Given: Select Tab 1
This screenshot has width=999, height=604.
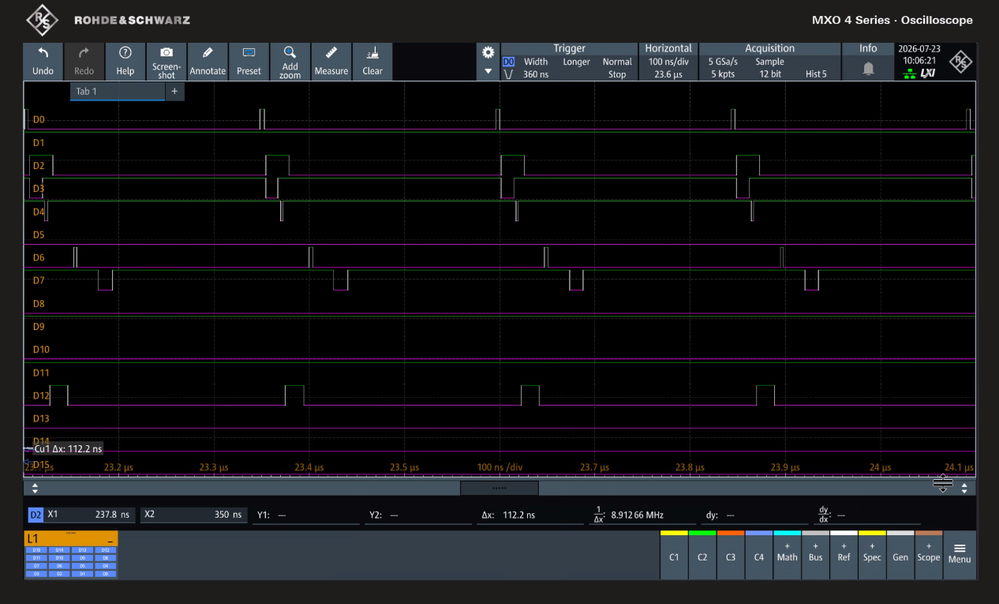Looking at the screenshot, I should click(117, 91).
